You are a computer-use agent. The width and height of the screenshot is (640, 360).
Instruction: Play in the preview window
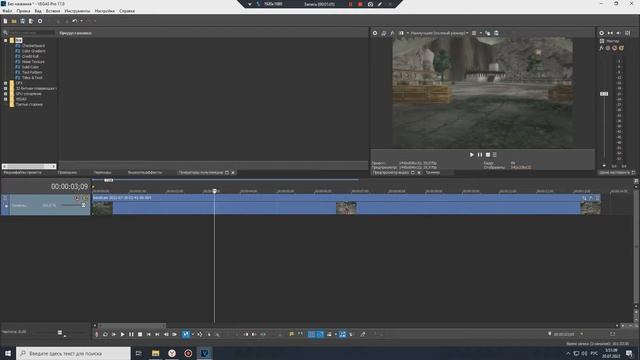(471, 155)
